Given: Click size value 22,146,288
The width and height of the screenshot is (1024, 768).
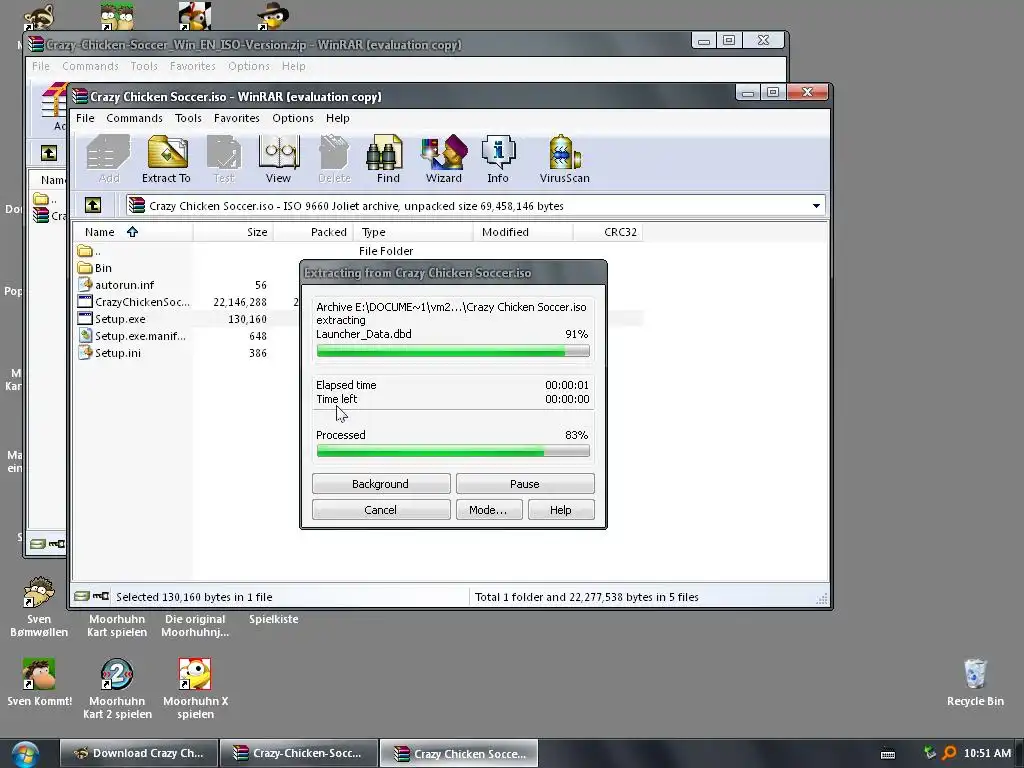Looking at the screenshot, I should coord(240,302).
